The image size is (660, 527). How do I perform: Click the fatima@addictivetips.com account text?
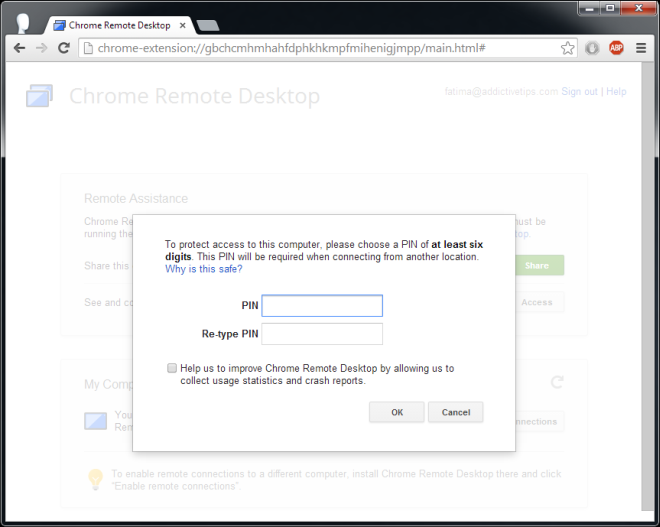pos(501,92)
